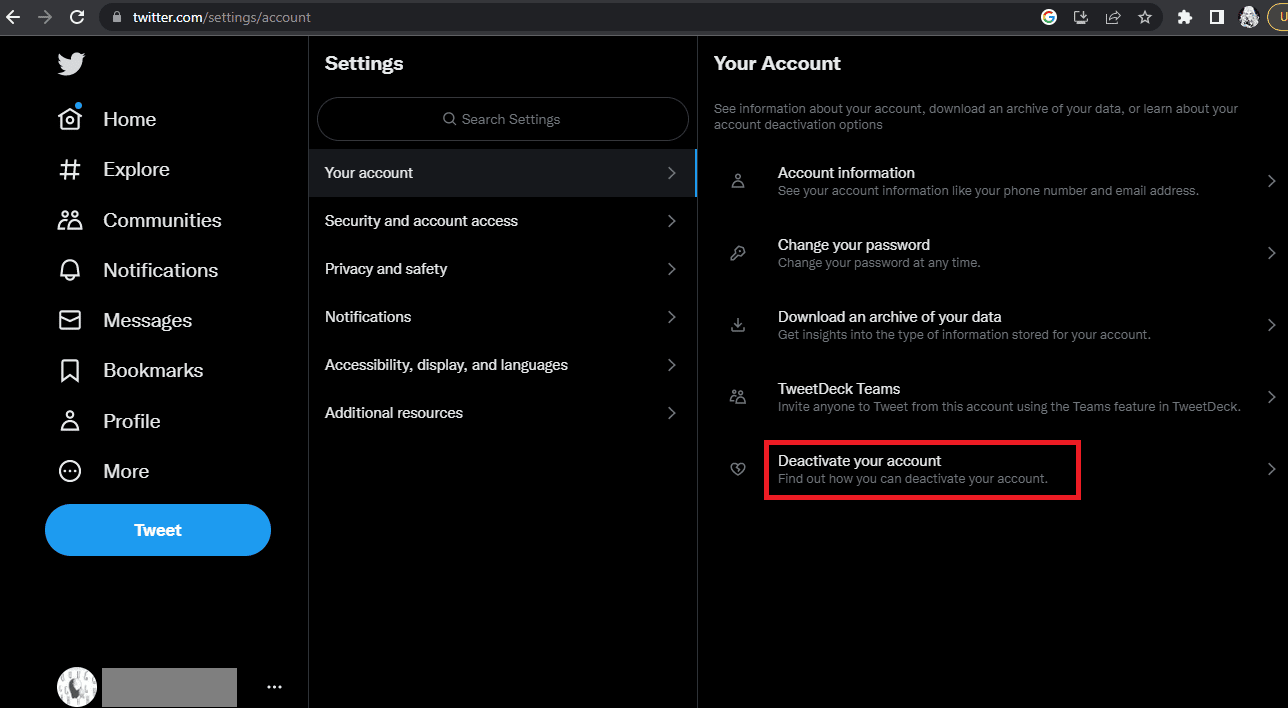Expand Security and account access chevron
Viewport: 1288px width, 708px height.
pos(672,221)
